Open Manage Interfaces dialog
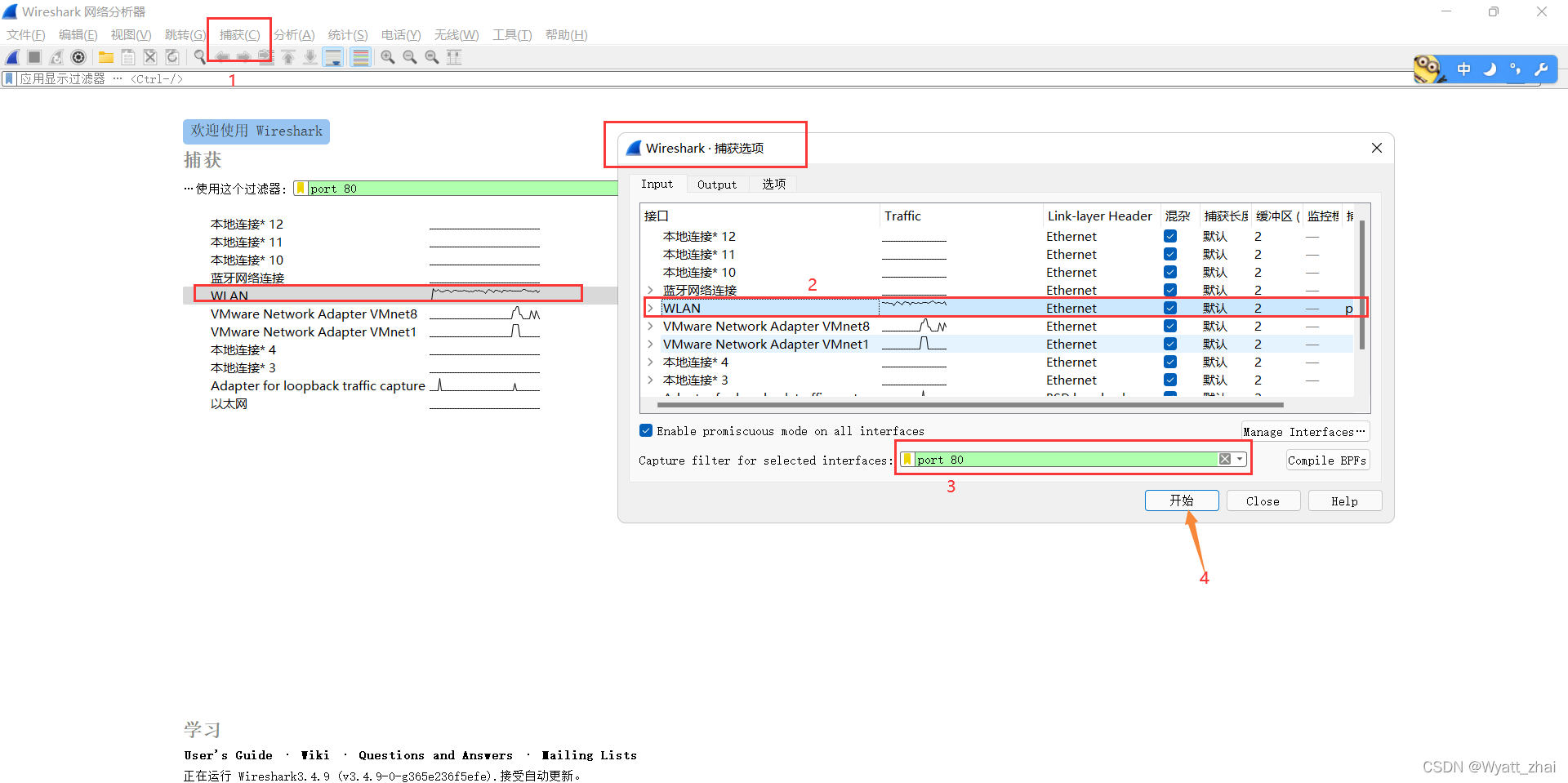The height and width of the screenshot is (783, 1568). pyautogui.click(x=1305, y=432)
